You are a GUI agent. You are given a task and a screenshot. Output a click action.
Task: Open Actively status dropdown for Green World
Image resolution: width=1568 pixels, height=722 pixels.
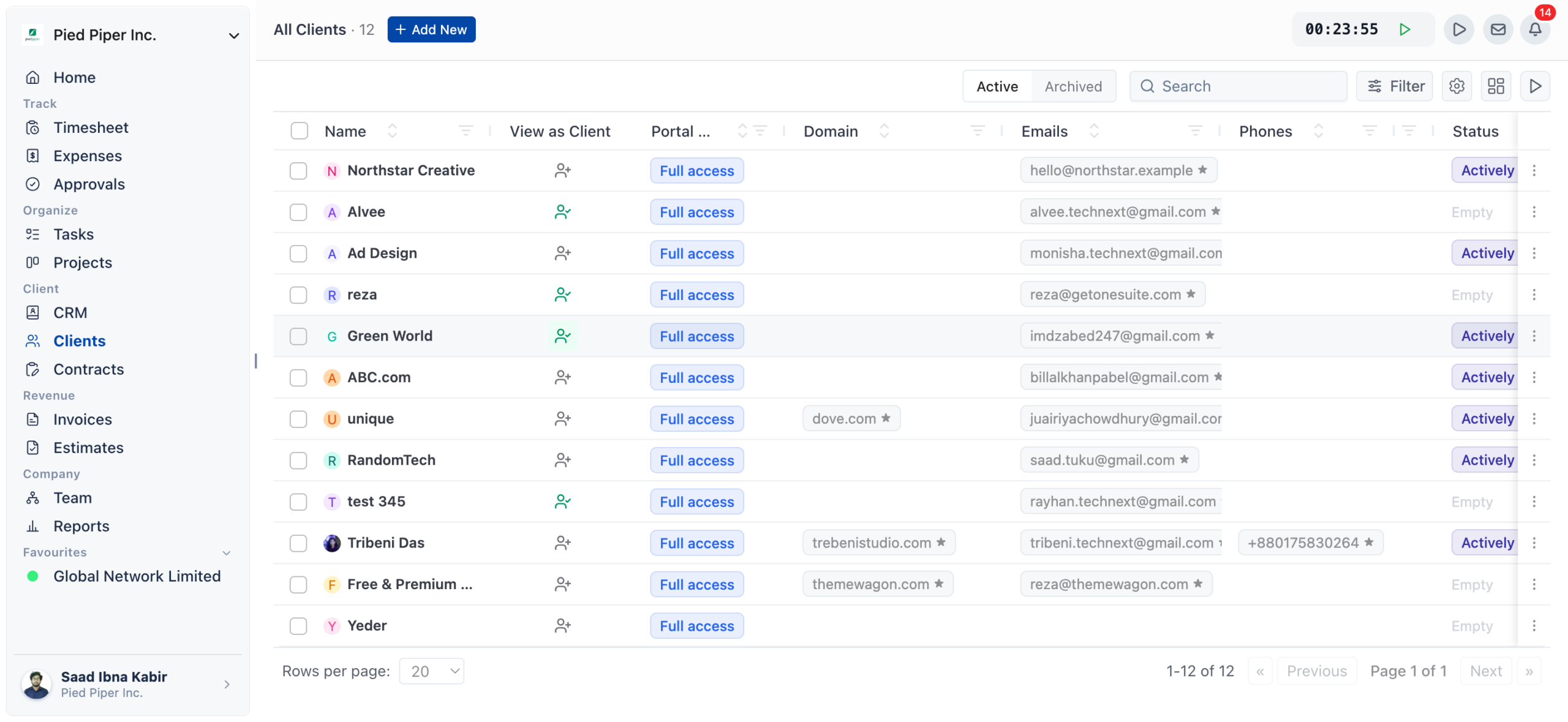click(1486, 336)
